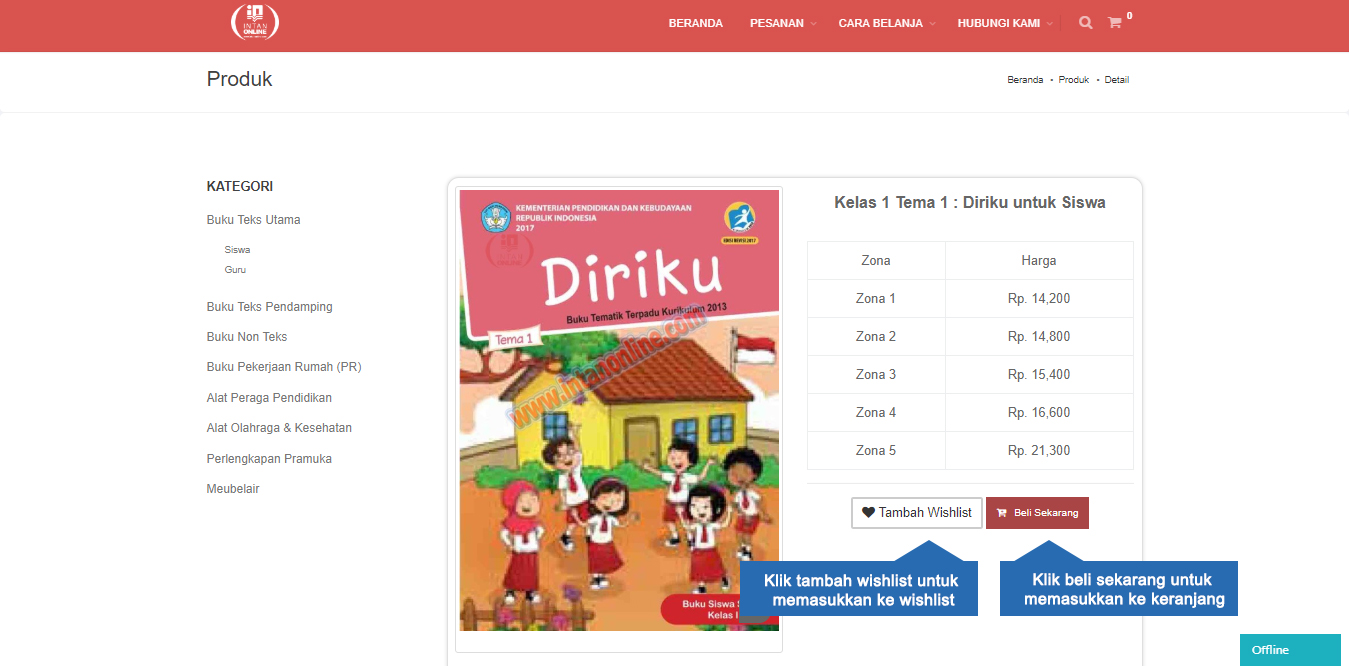Click the KATEGORI sidebar heading
1349x666 pixels.
point(240,187)
